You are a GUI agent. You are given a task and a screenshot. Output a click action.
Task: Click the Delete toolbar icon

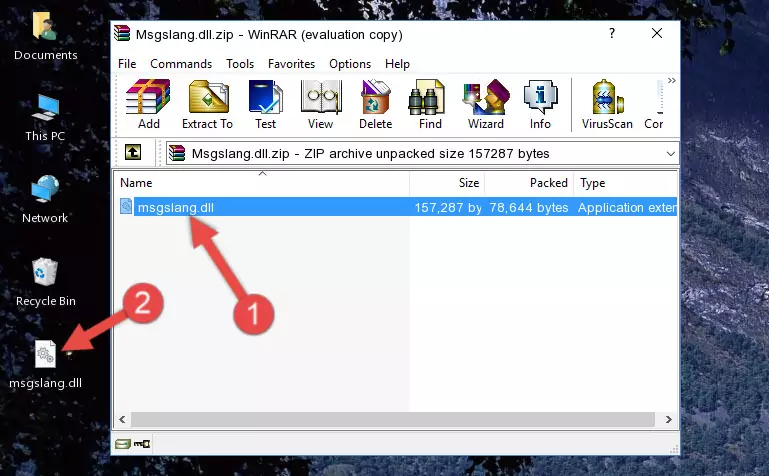click(375, 104)
